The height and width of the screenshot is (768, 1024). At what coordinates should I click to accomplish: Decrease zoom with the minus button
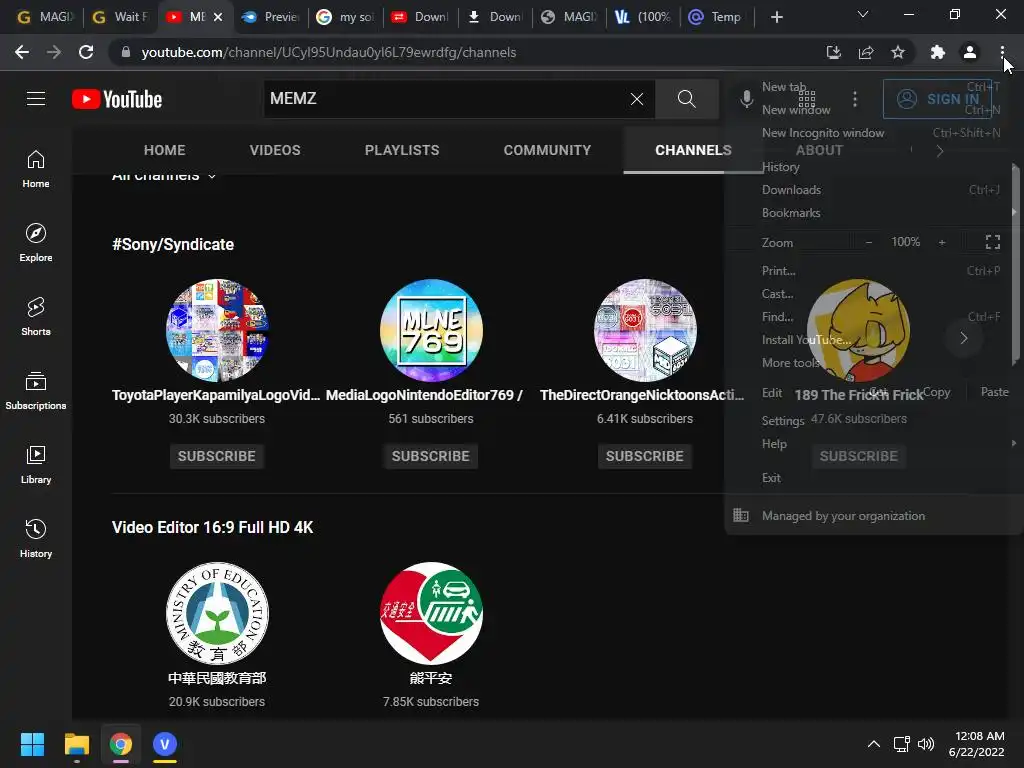click(869, 242)
